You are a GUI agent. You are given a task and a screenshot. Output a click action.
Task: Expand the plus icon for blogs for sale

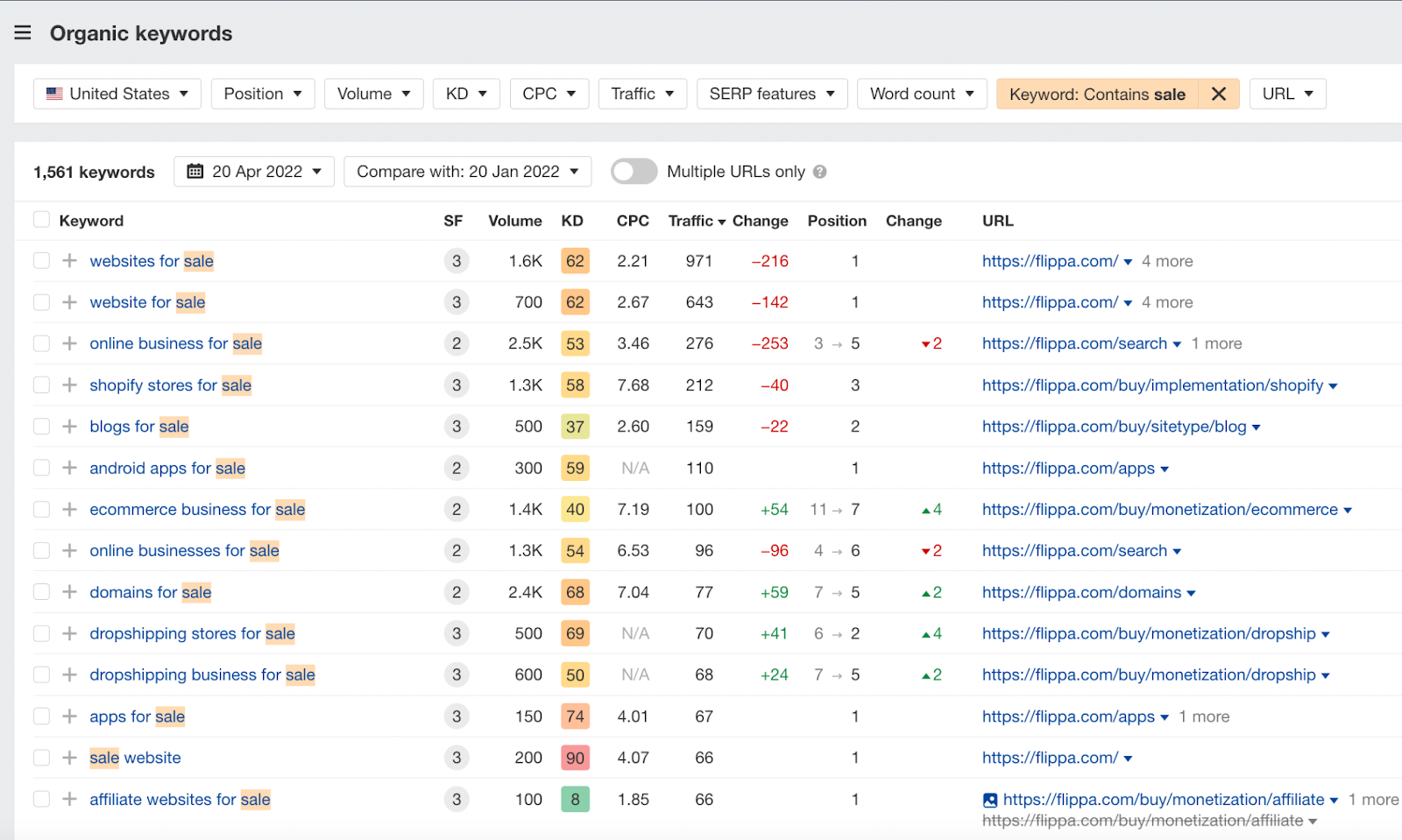(69, 427)
